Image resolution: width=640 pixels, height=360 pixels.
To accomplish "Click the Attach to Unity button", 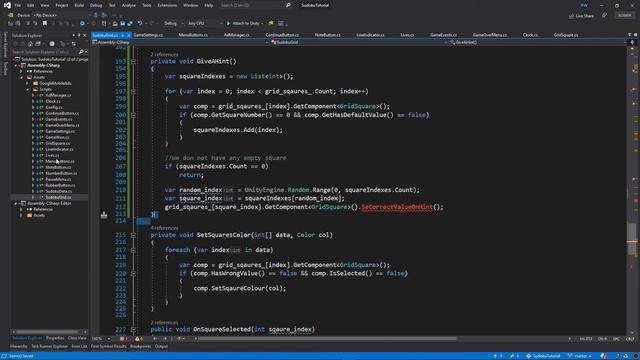I will coord(244,23).
